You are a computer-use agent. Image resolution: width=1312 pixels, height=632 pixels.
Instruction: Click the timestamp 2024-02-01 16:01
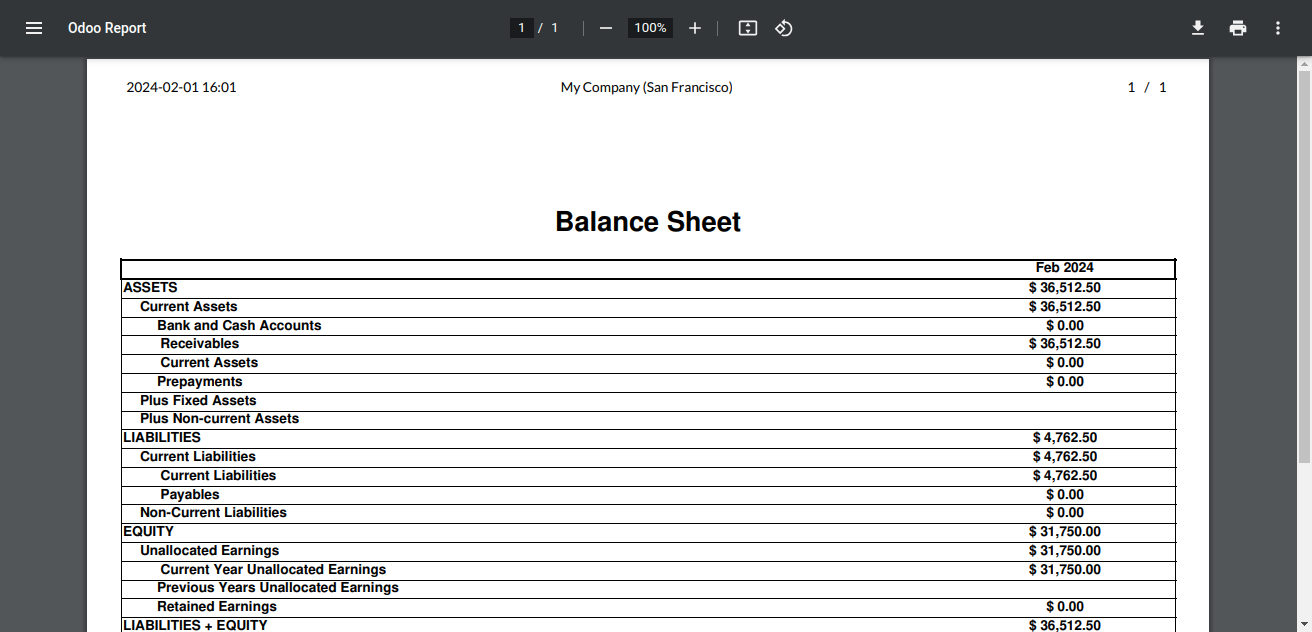[181, 87]
